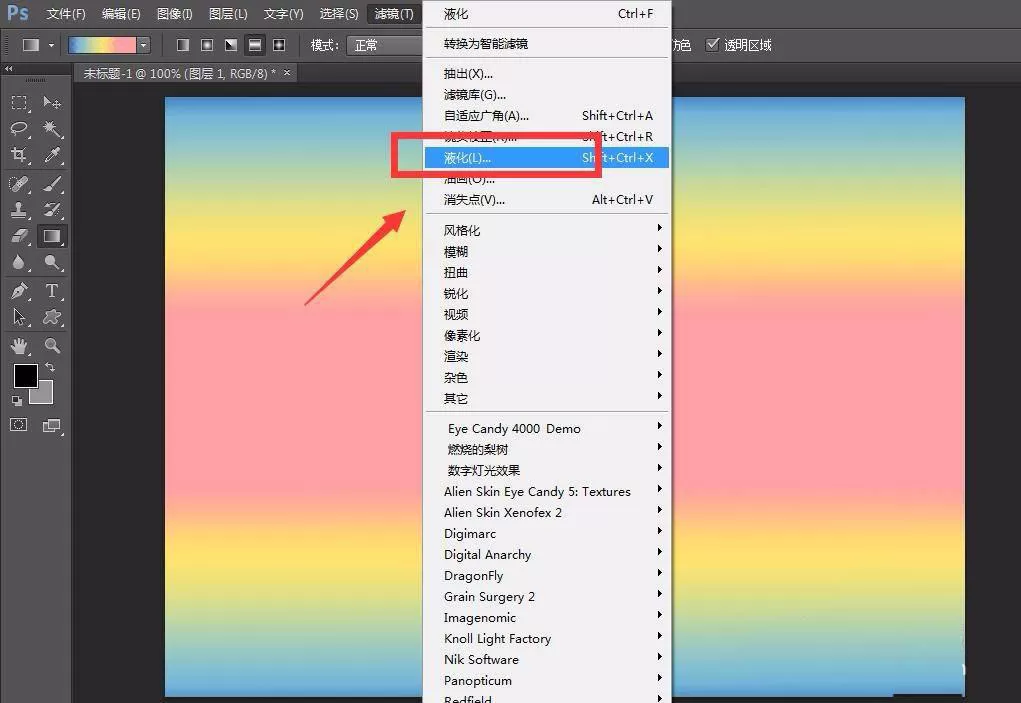Select the Blur tool
This screenshot has height=703, width=1021.
(x=20, y=262)
